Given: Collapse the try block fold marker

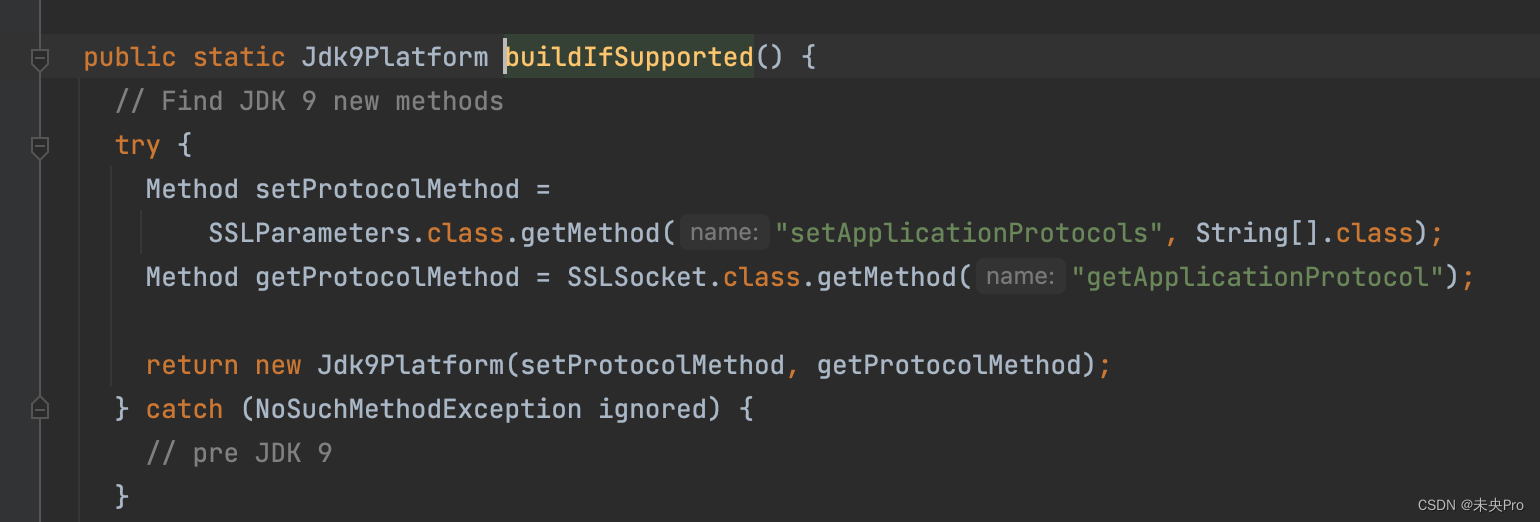Looking at the screenshot, I should [39, 147].
